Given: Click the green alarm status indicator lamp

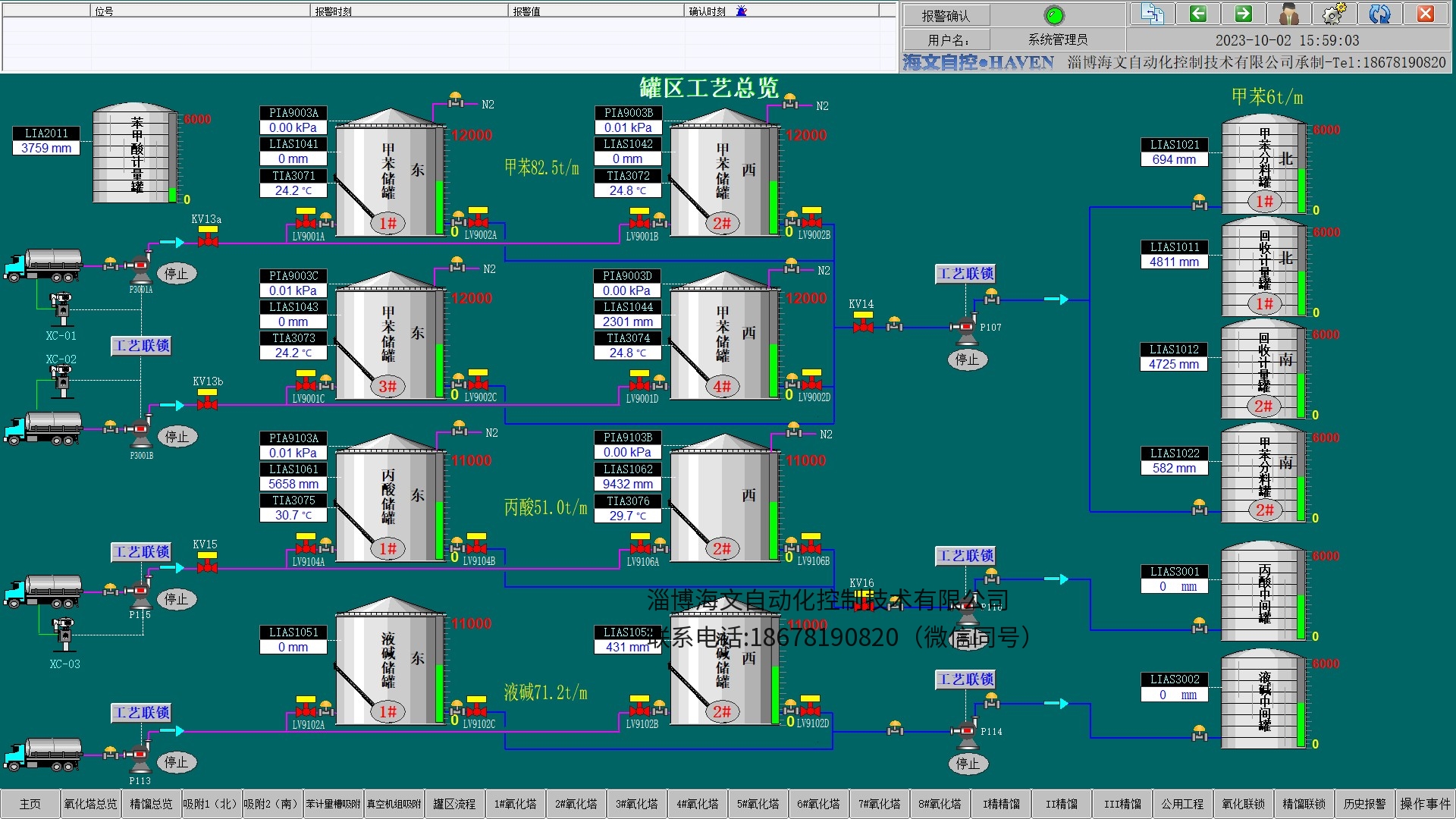Looking at the screenshot, I should (1054, 15).
